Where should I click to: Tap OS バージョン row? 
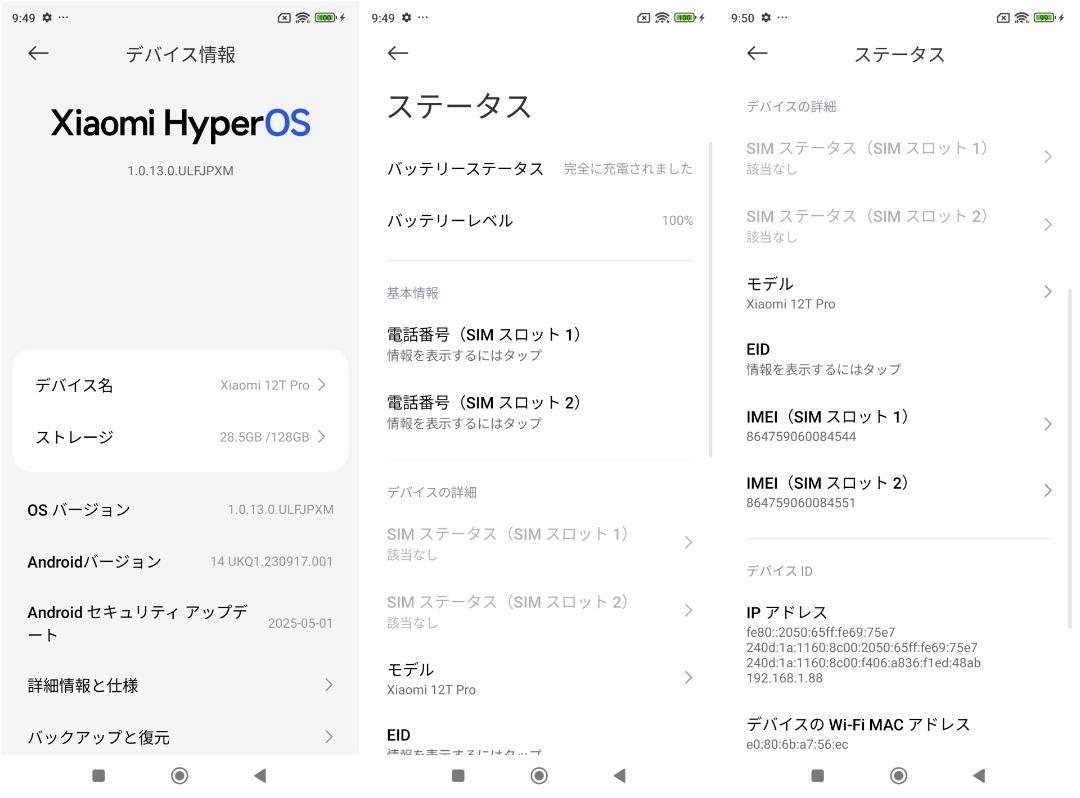point(180,510)
